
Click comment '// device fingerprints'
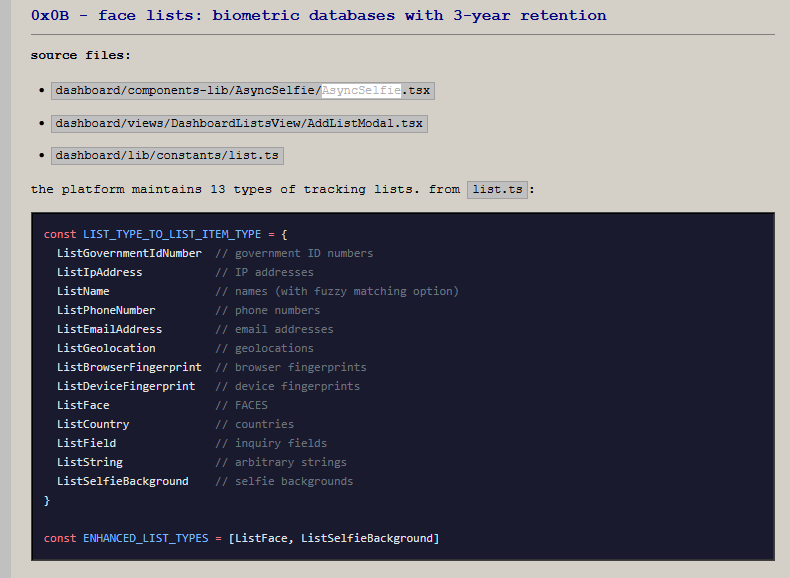click(x=288, y=387)
